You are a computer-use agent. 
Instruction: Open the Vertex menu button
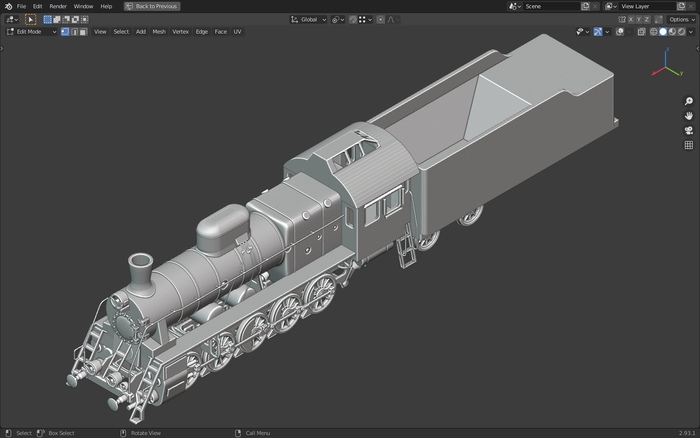click(180, 32)
